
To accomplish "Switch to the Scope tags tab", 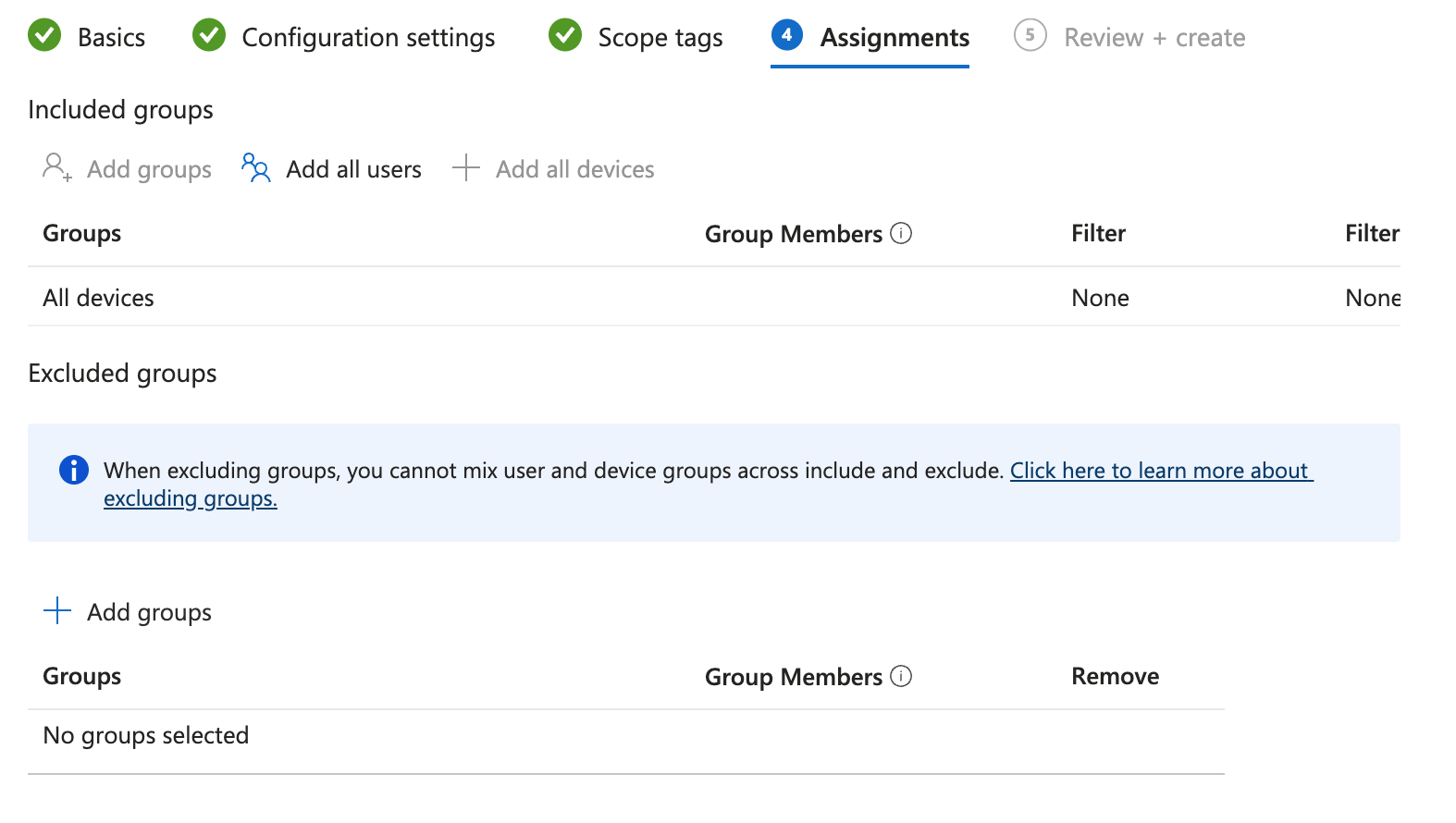I will pyautogui.click(x=660, y=37).
